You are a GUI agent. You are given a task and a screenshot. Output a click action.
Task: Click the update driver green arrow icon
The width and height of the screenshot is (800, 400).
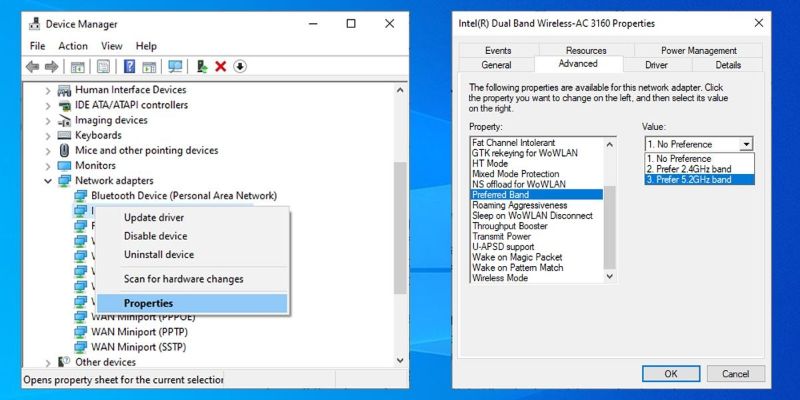click(x=202, y=67)
